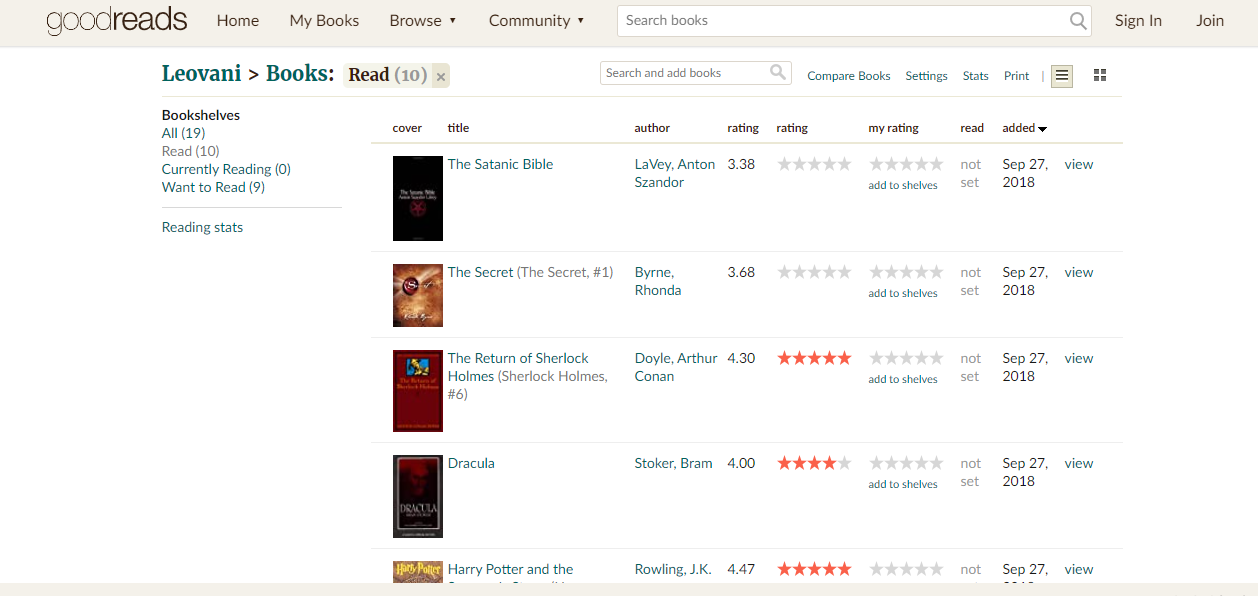
Task: Sort by the my rating column header
Action: pyautogui.click(x=893, y=128)
